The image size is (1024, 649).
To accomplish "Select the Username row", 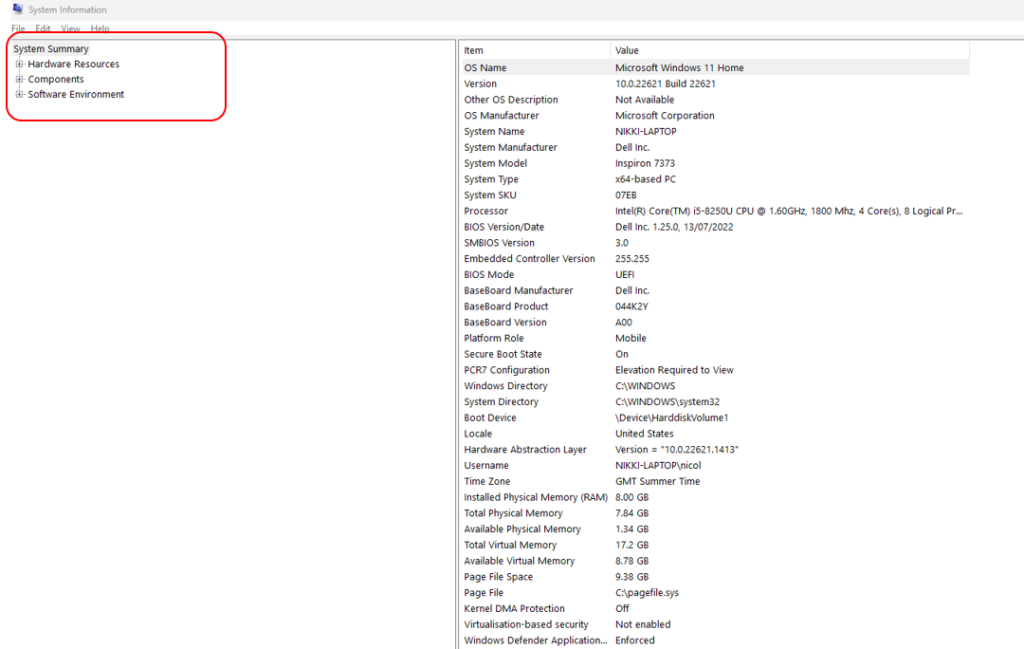I will click(715, 466).
